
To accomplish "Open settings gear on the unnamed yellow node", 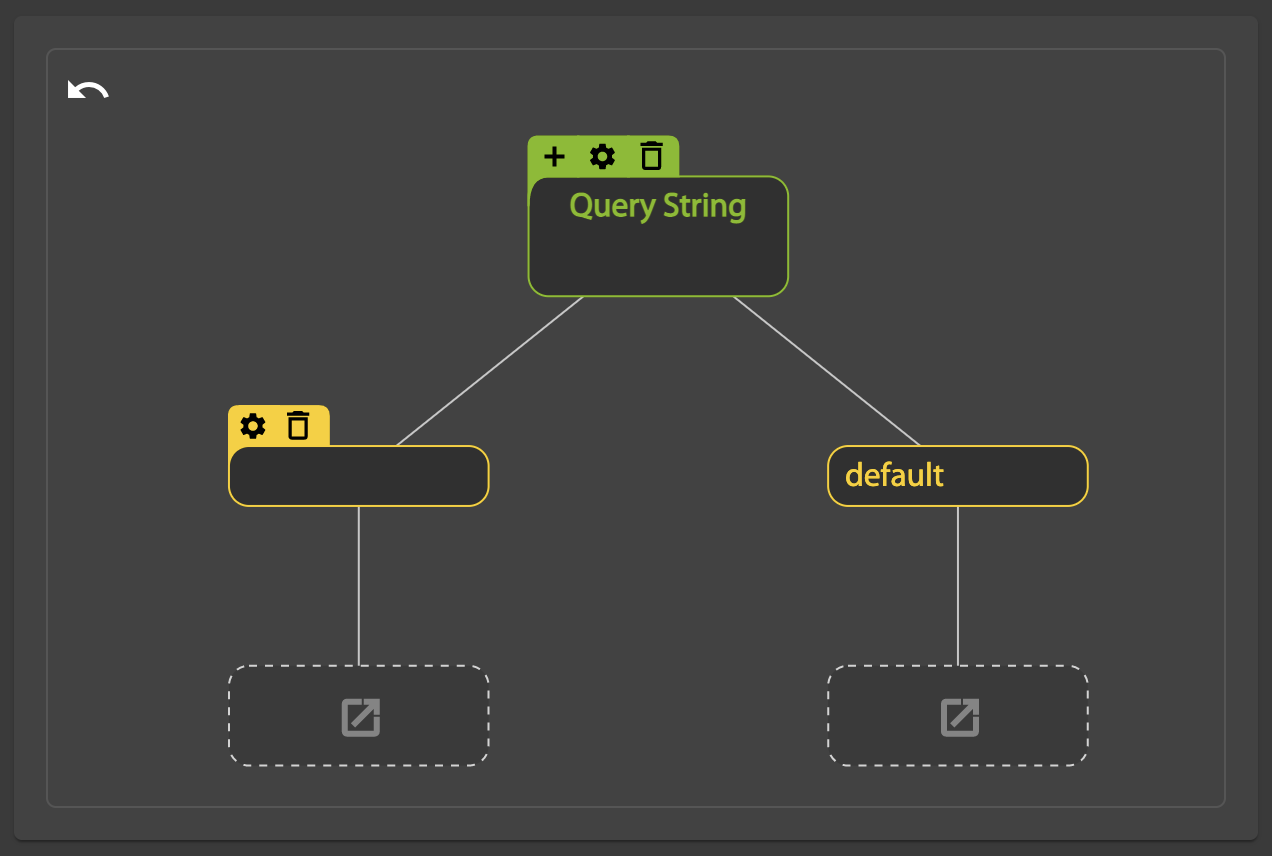I will point(253,426).
